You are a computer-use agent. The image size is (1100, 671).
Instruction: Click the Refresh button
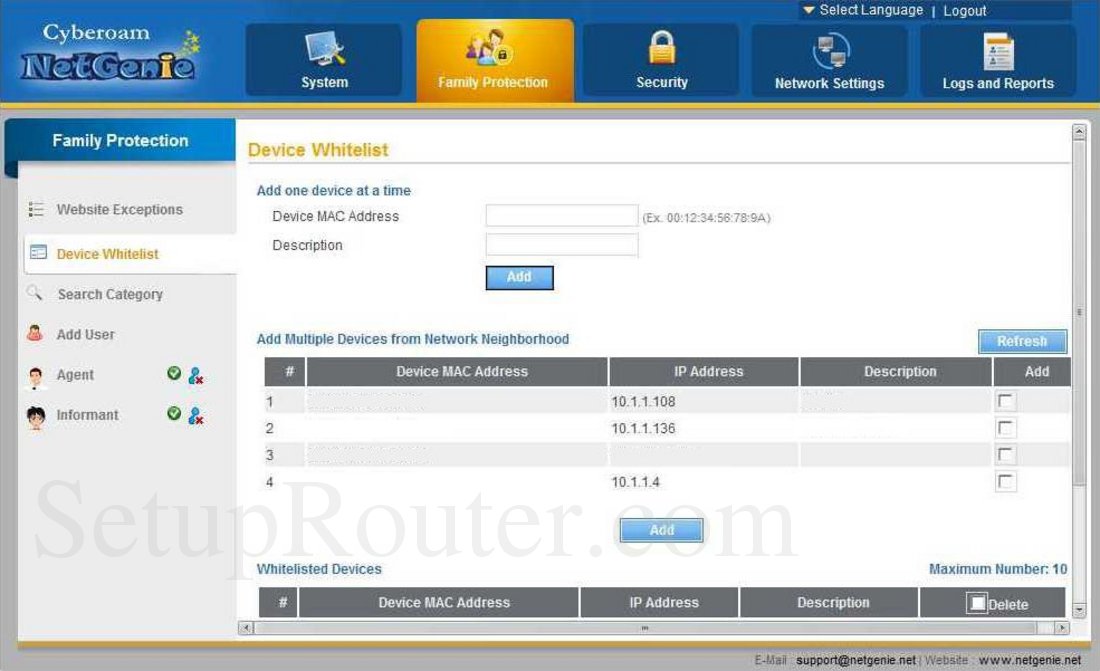point(1022,341)
